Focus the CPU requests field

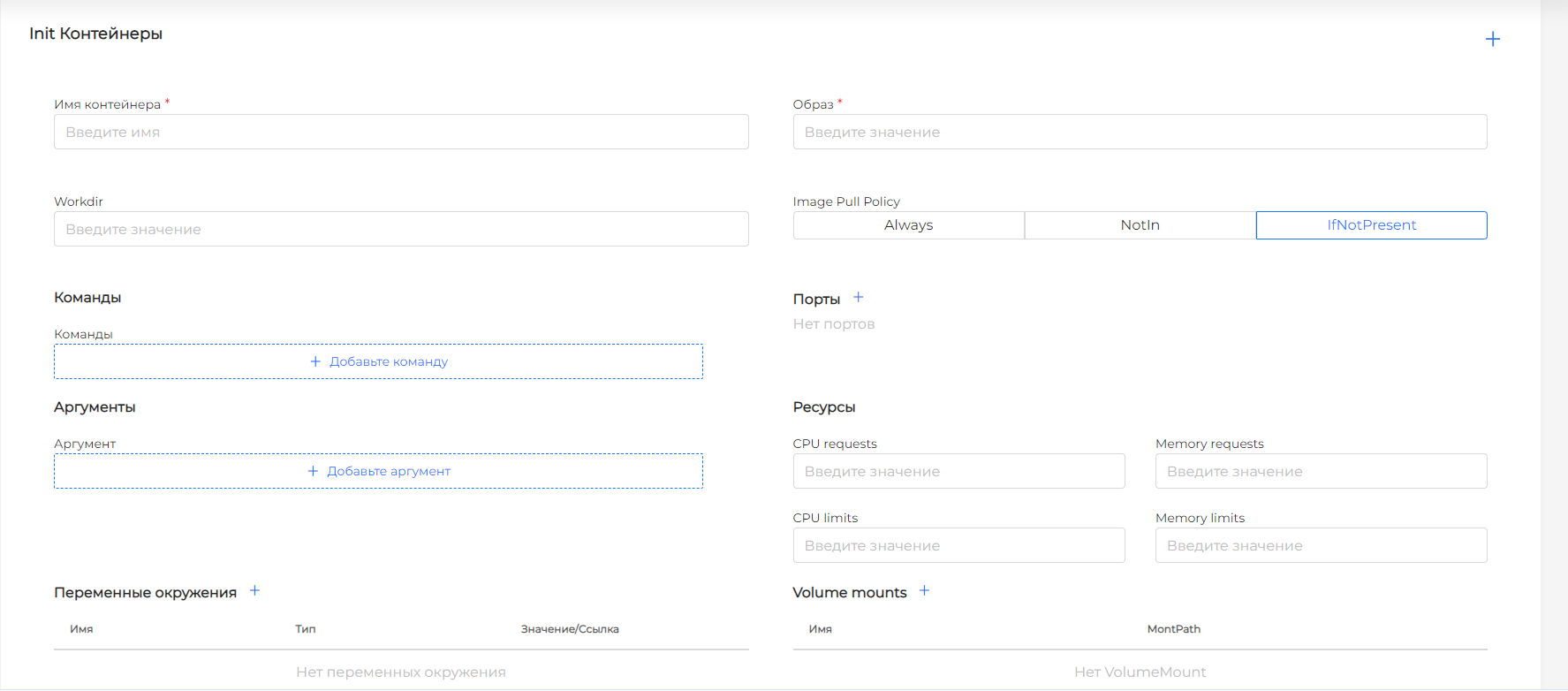tap(958, 471)
